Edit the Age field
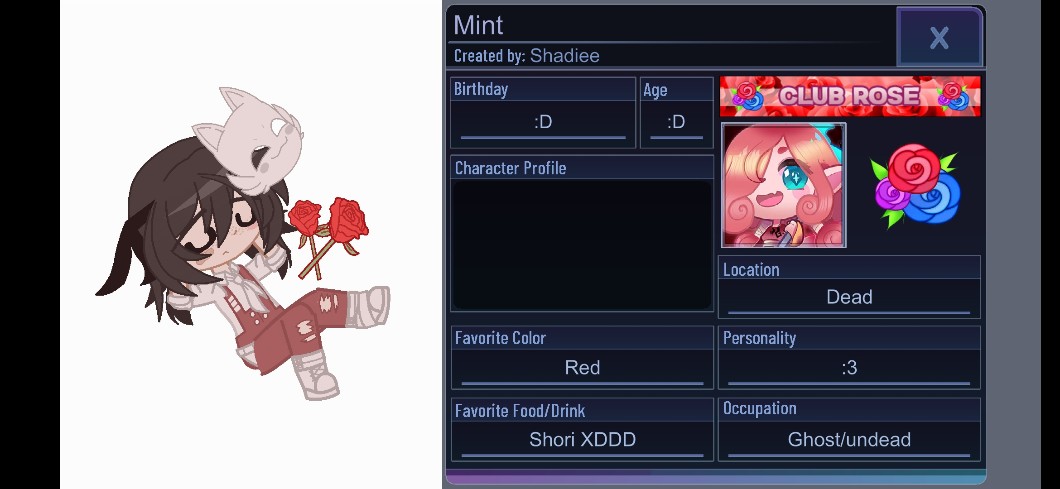 pyautogui.click(x=676, y=122)
